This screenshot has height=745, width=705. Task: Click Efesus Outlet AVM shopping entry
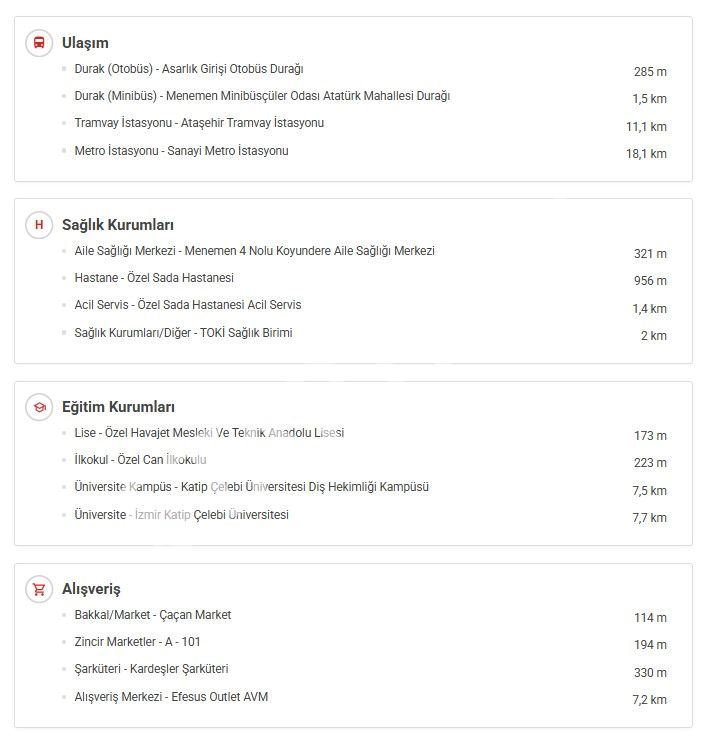click(171, 697)
